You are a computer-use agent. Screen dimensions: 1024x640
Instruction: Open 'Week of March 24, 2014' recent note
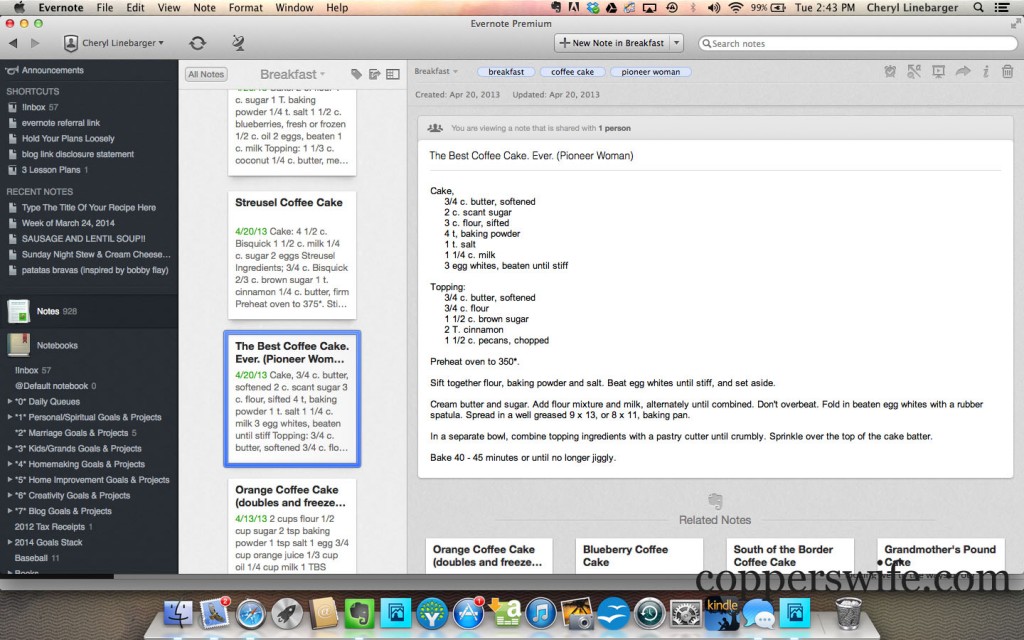pyautogui.click(x=68, y=223)
